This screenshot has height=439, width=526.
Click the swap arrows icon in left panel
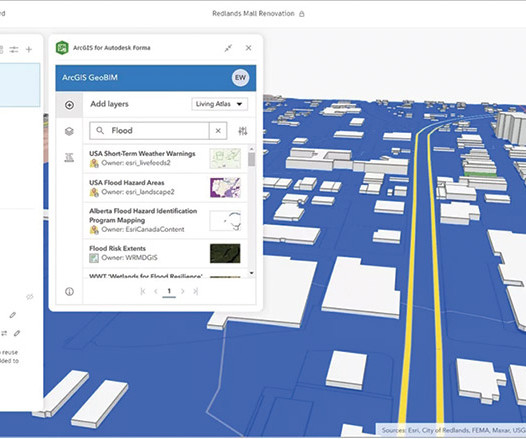pyautogui.click(x=4, y=333)
